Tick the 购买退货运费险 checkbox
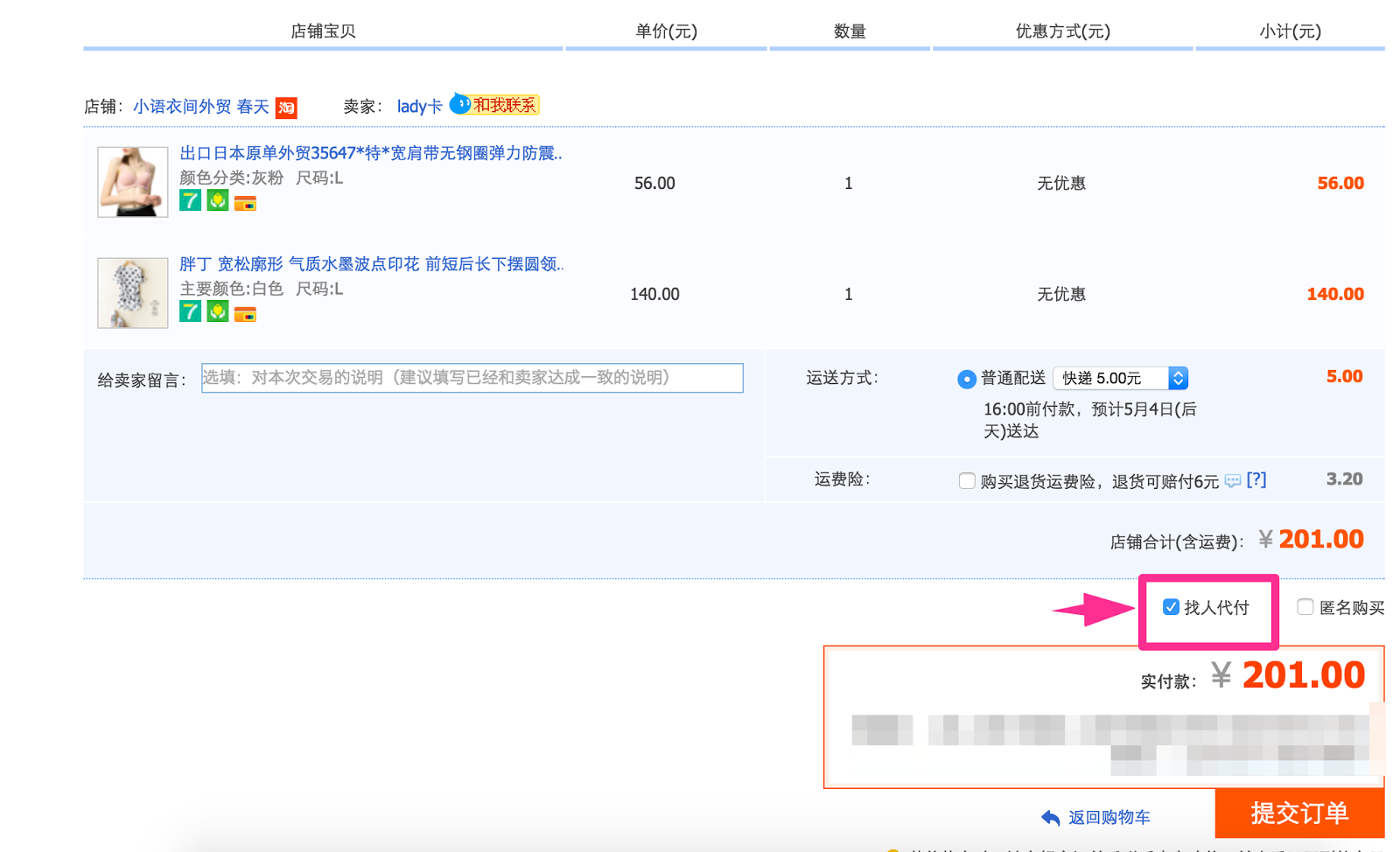Screen dimensions: 1400x852 967,481
